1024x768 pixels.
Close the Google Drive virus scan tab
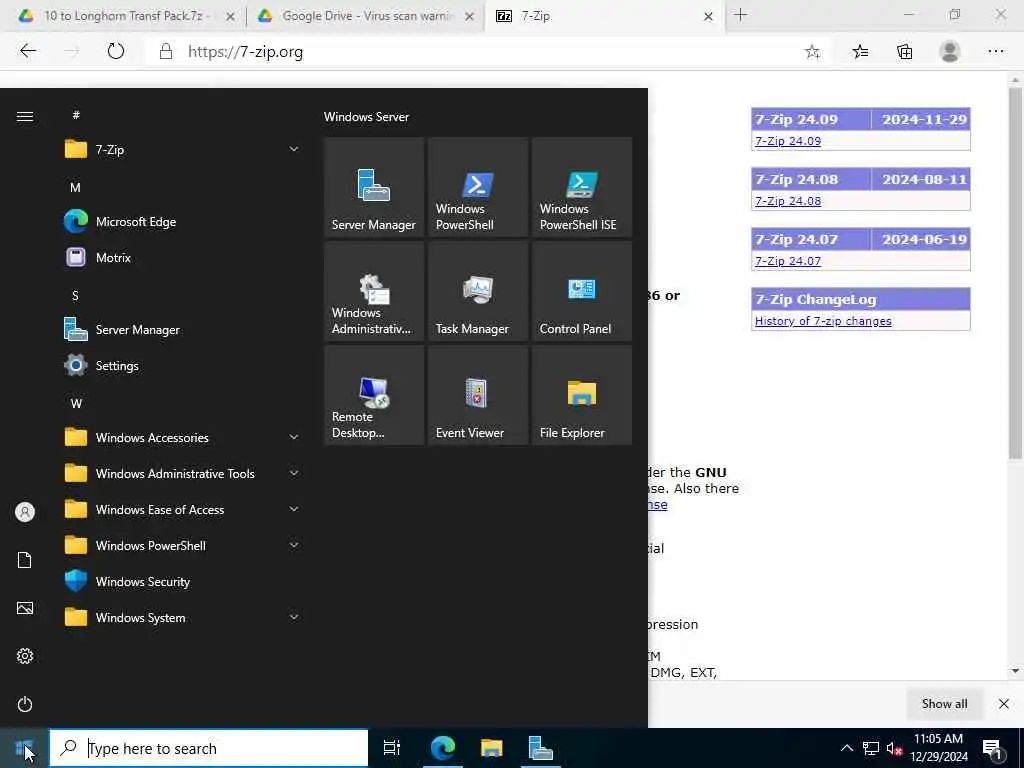[x=469, y=16]
